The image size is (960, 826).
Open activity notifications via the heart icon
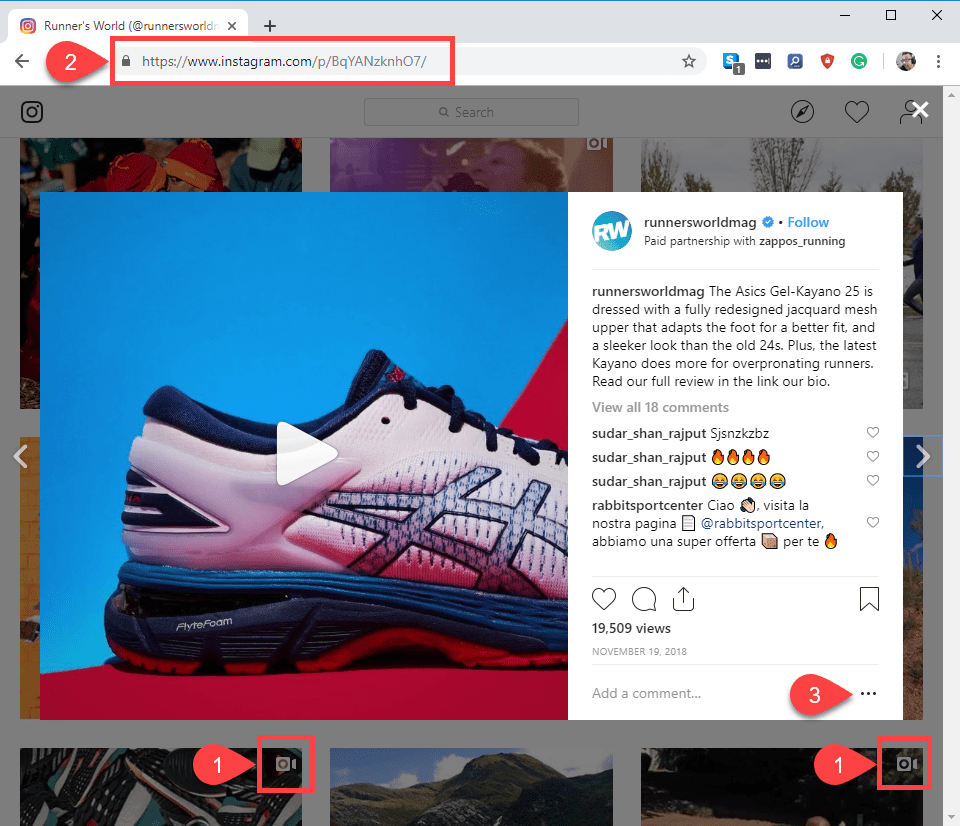[857, 112]
